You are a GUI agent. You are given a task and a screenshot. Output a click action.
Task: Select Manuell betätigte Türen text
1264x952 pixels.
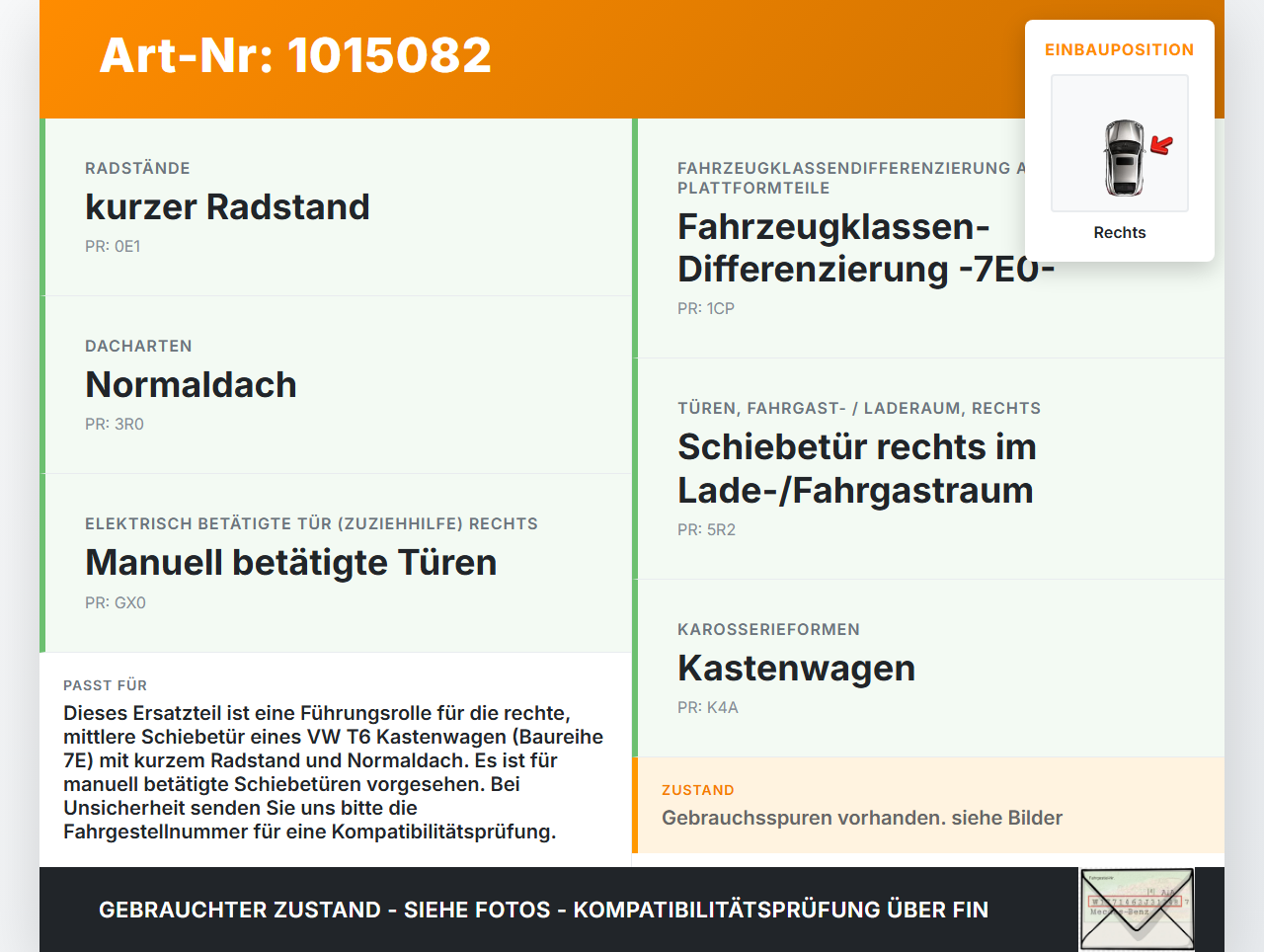pos(290,562)
